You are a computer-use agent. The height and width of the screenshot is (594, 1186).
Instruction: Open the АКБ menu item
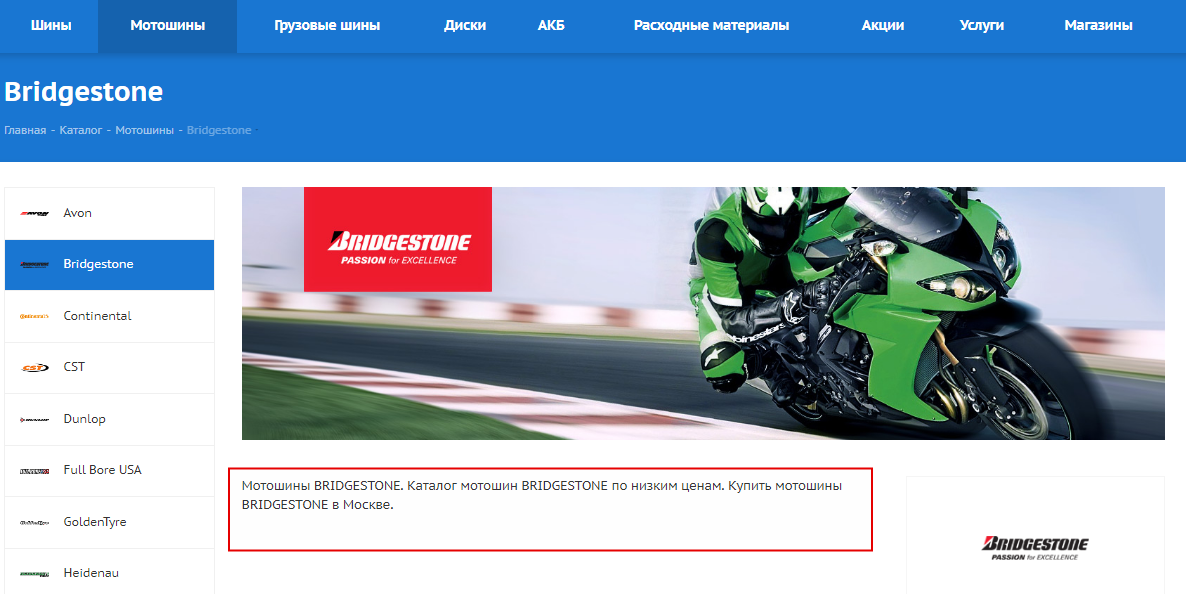coord(551,25)
